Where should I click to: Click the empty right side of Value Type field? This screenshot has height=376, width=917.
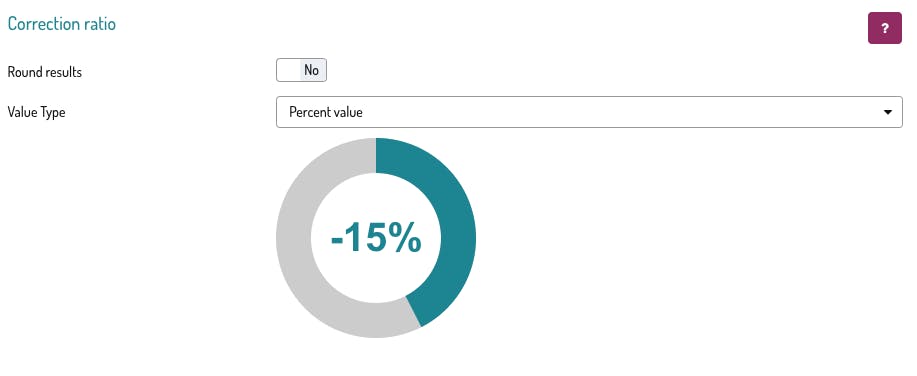tap(643, 112)
